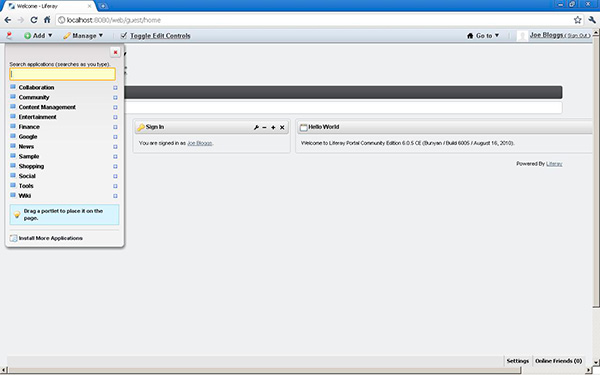The height and width of the screenshot is (375, 600).
Task: Click the browser home icon
Action: click(47, 20)
